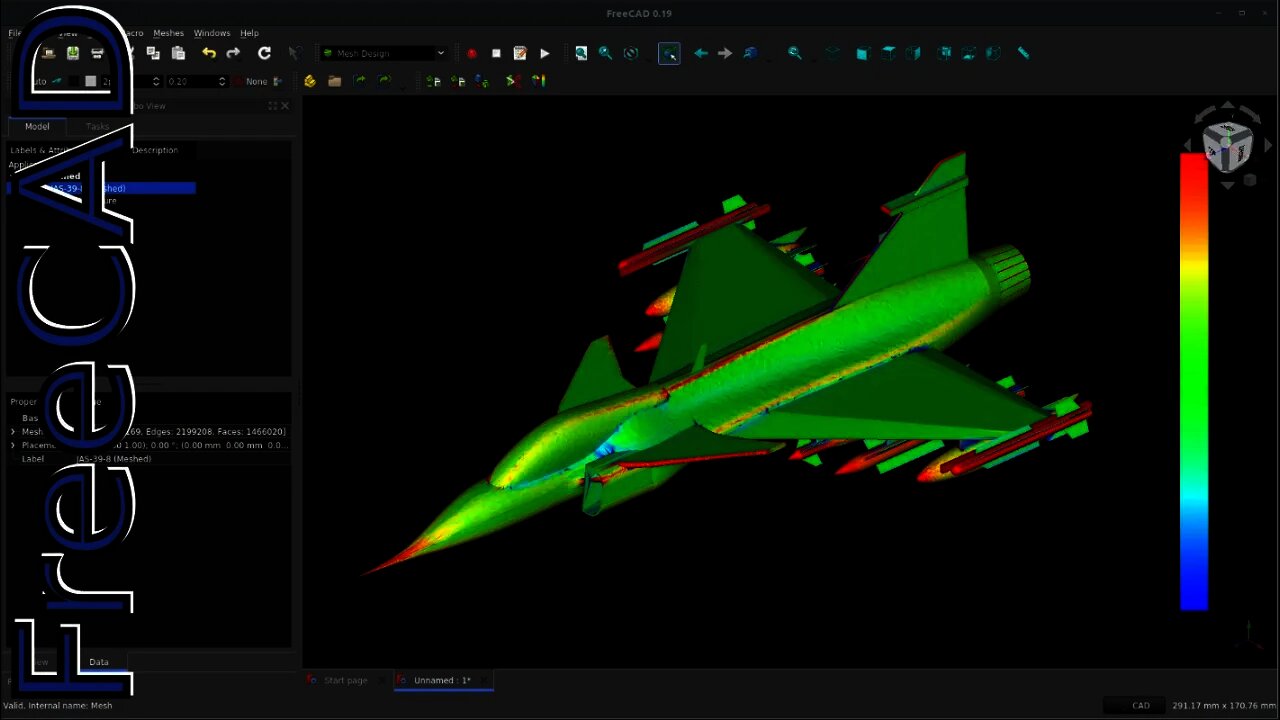
Task: Set top view cube icon
Action: [x=888, y=53]
